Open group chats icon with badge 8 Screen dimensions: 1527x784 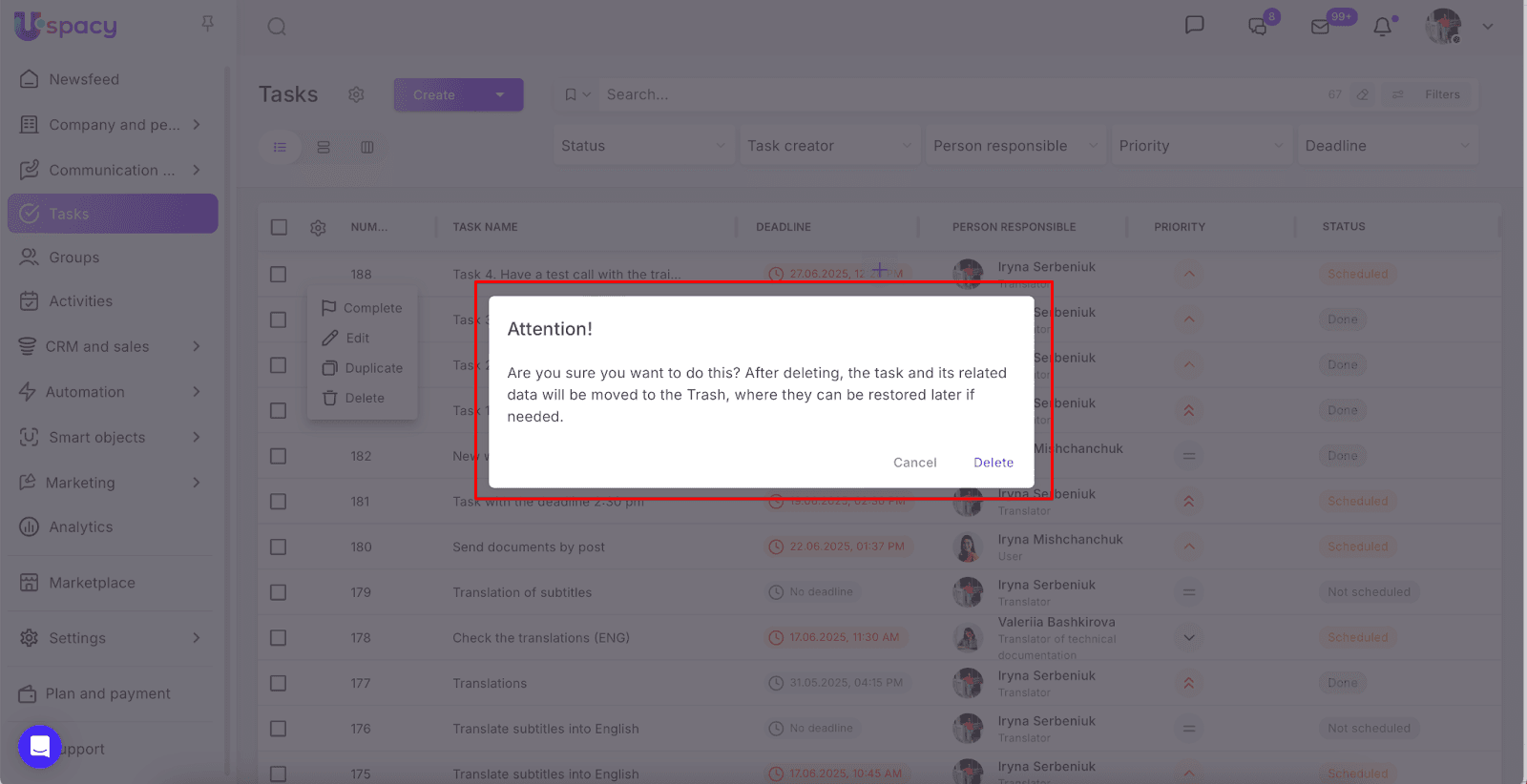coord(1259,26)
